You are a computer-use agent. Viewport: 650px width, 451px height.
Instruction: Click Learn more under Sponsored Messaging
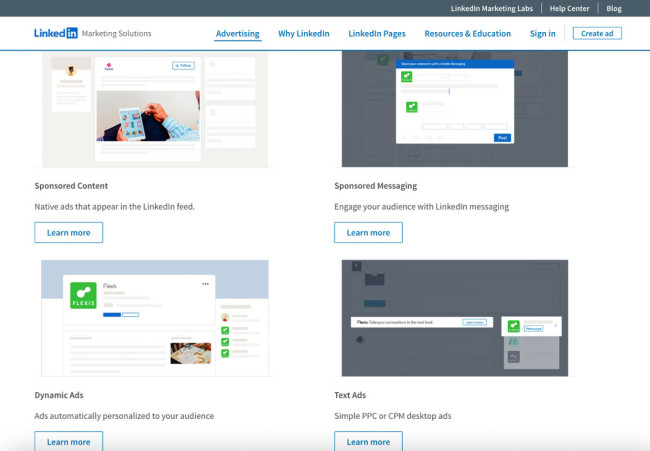point(368,232)
